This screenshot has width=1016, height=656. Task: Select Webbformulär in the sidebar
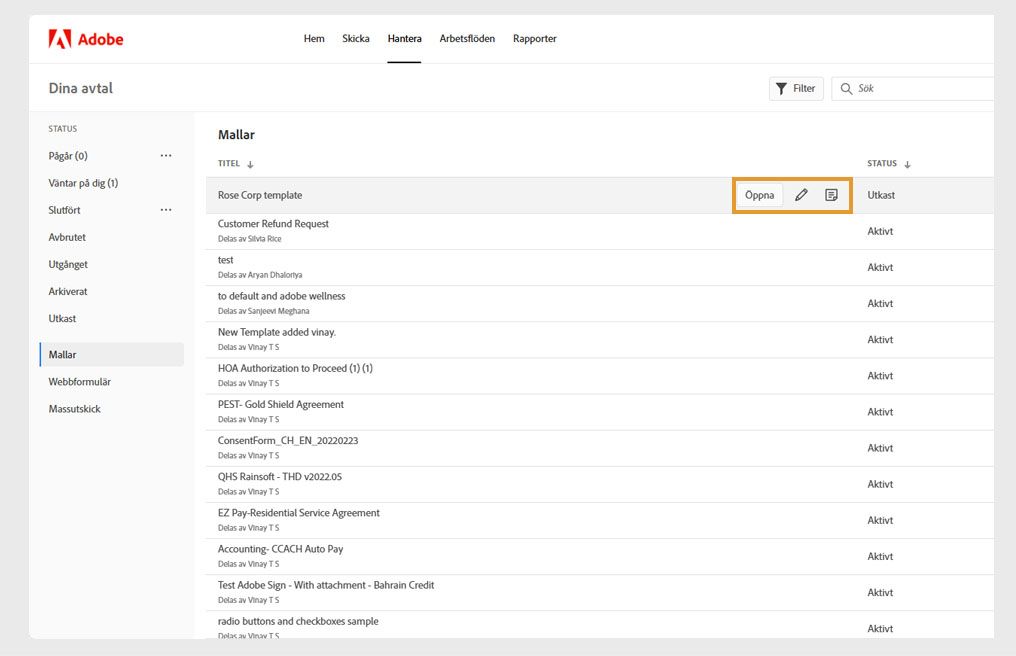point(80,382)
